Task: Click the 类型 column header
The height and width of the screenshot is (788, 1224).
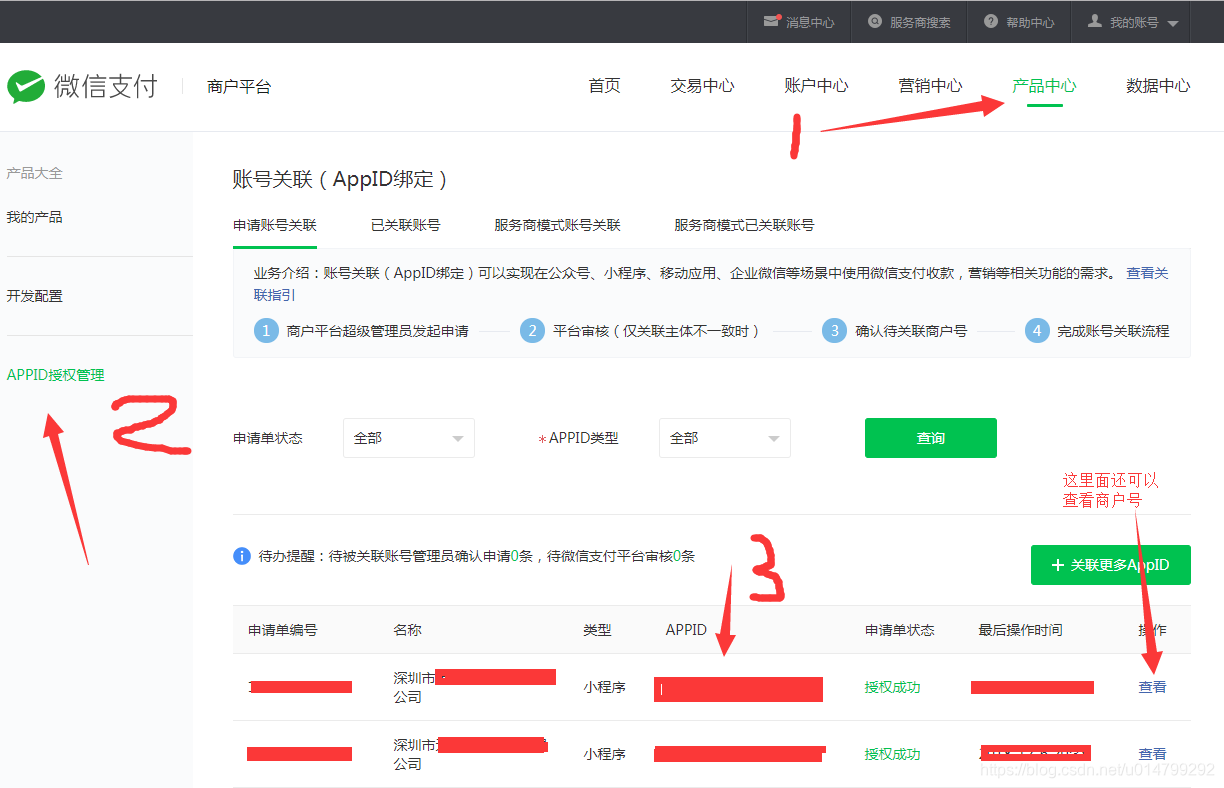Action: (x=598, y=630)
